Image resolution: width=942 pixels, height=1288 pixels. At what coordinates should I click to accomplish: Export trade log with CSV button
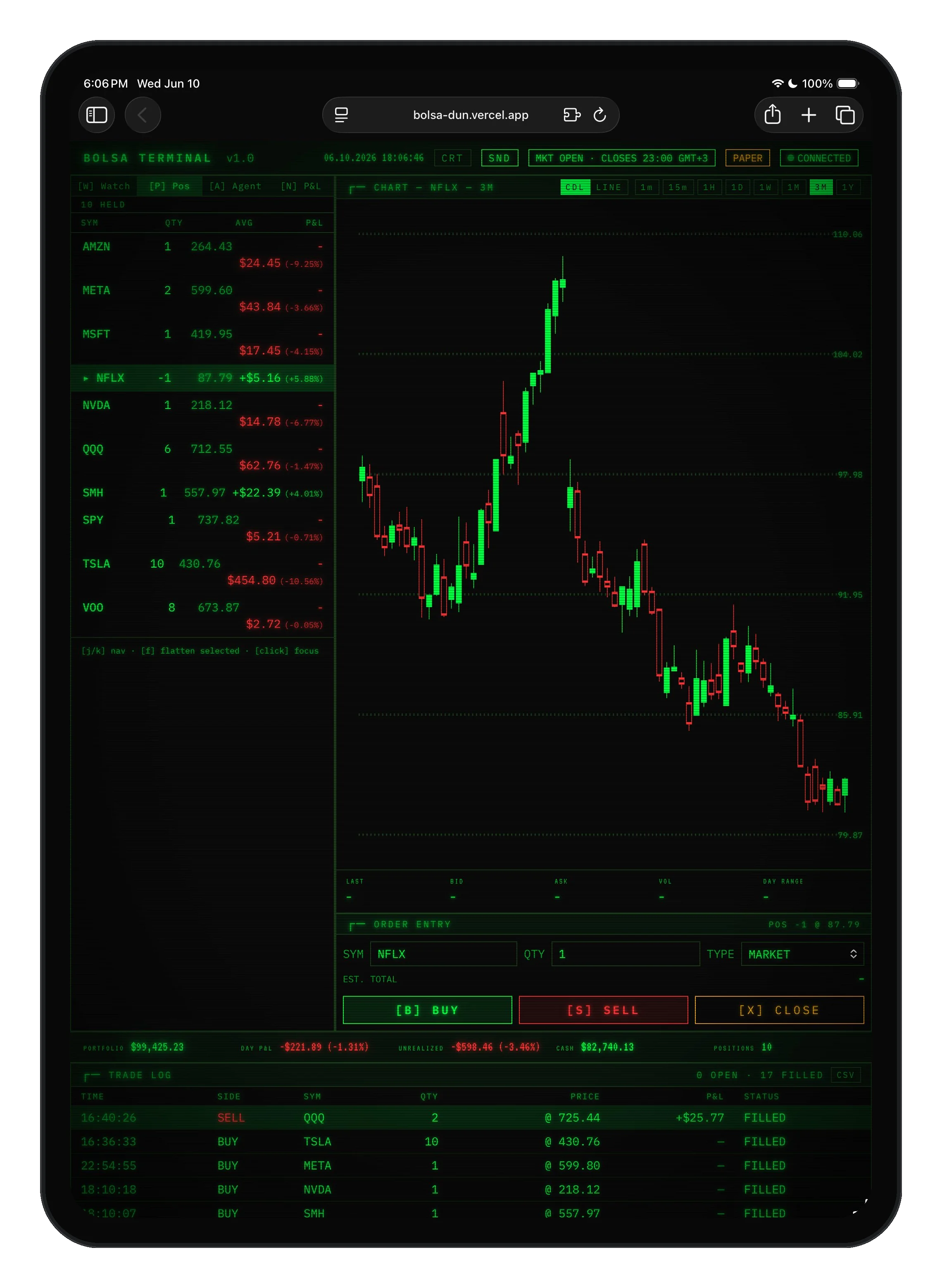point(845,1075)
